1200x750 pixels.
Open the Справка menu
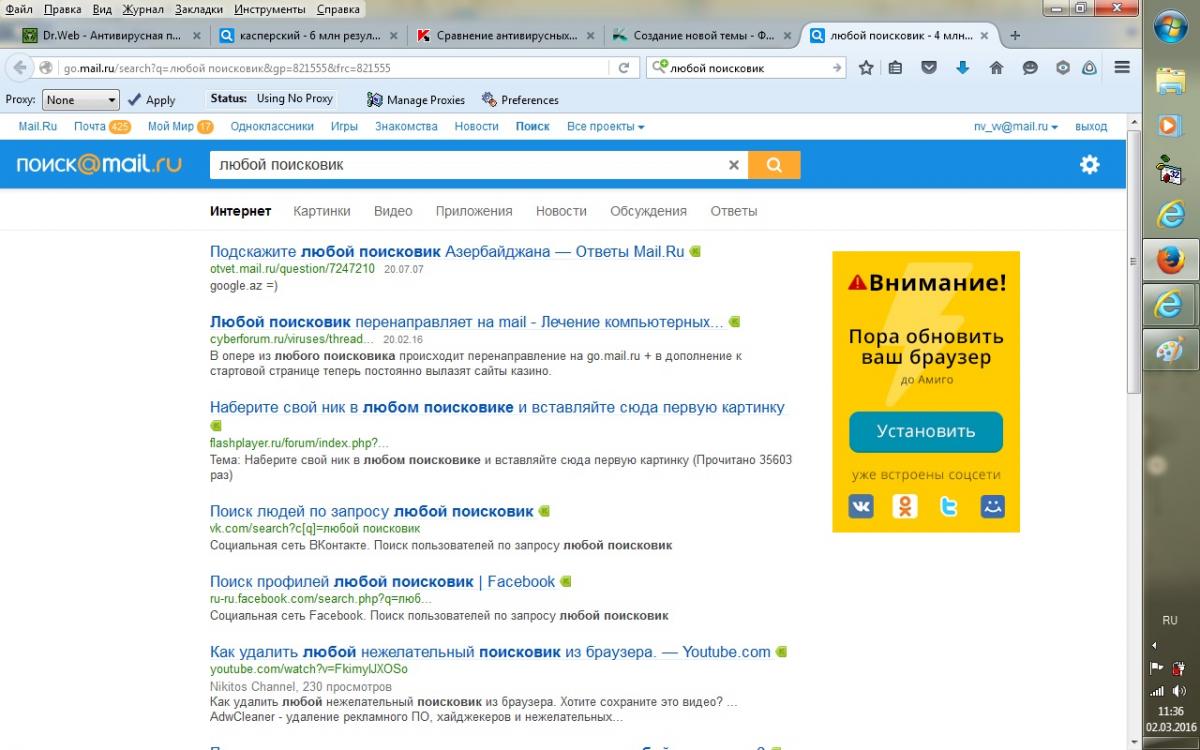pyautogui.click(x=338, y=9)
